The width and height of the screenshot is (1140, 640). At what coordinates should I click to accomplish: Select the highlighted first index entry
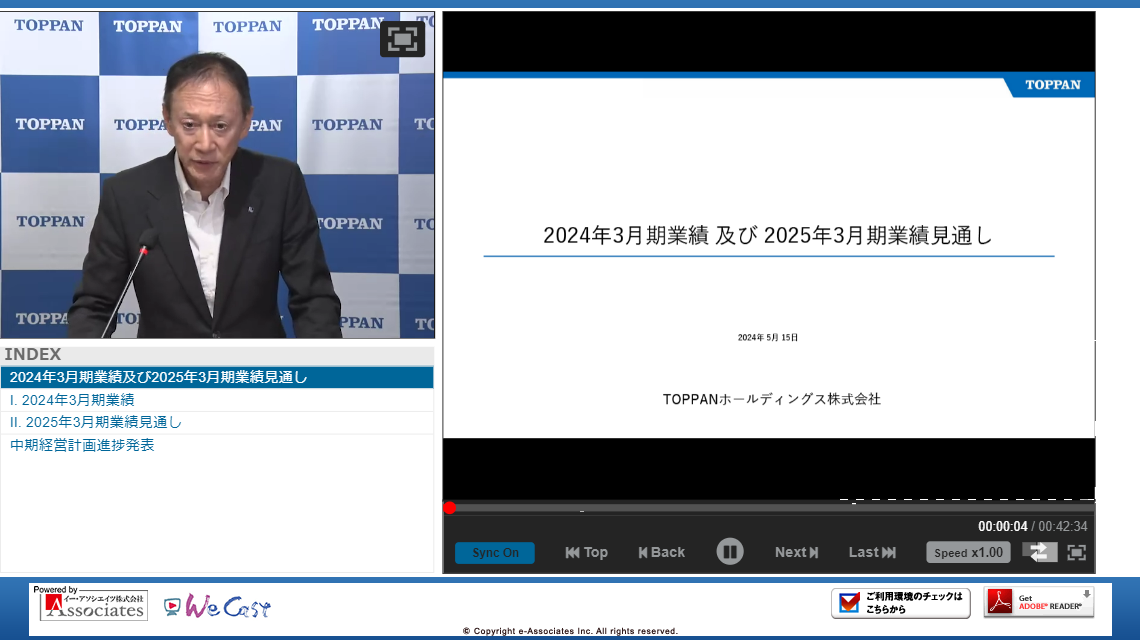tap(159, 377)
